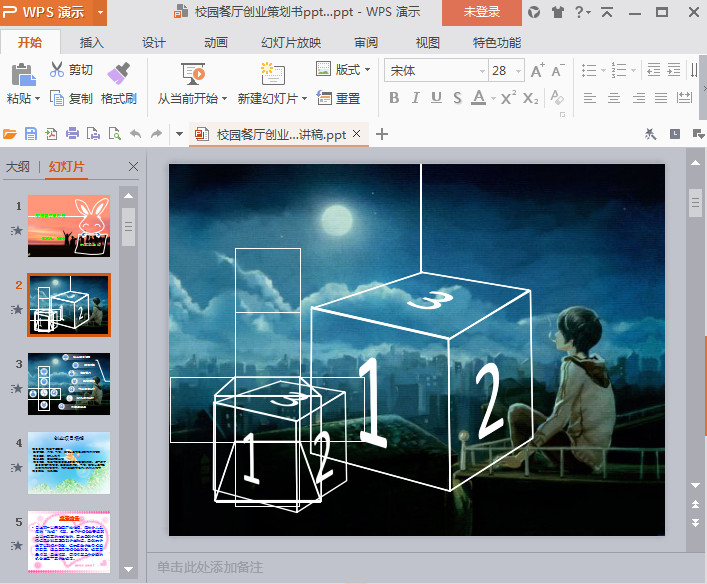Expand the Paste options arrow

pos(38,98)
